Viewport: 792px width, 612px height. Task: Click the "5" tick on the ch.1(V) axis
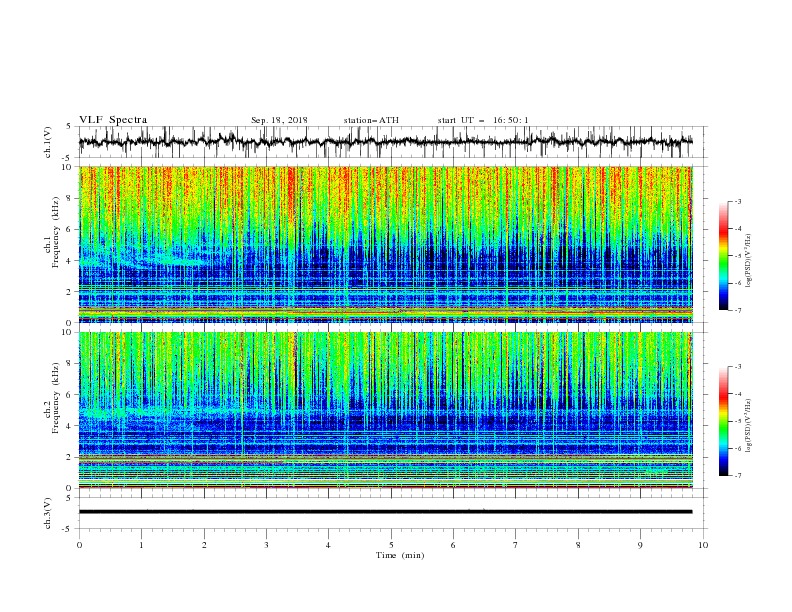[x=70, y=127]
